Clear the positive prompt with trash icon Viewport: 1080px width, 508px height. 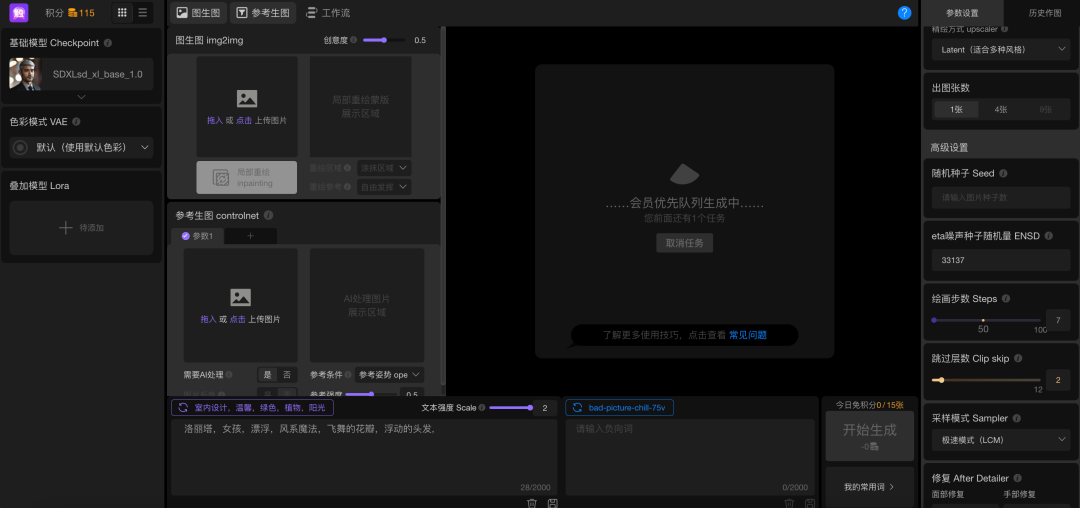click(x=532, y=503)
